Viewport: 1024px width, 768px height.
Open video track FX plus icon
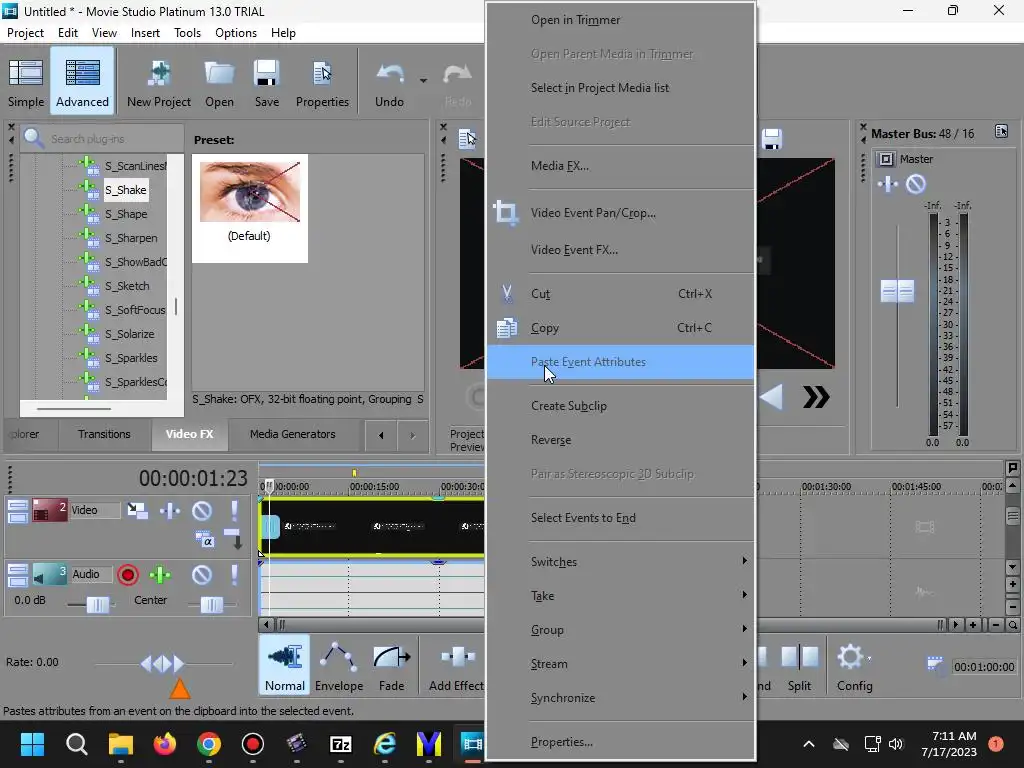(x=170, y=510)
